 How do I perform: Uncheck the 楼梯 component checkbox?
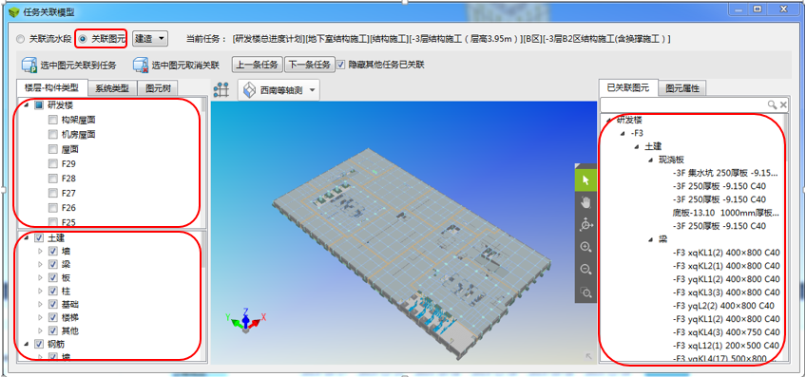click(x=52, y=317)
